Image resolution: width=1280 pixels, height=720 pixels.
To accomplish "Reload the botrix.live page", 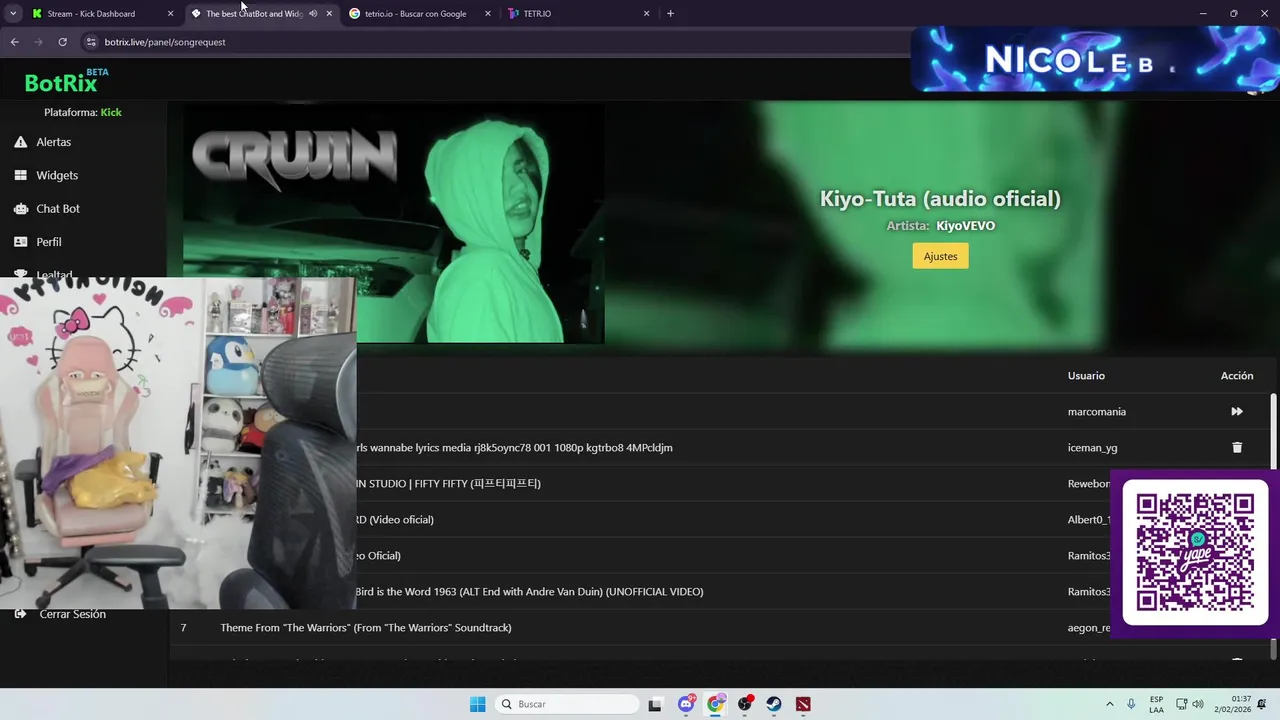I will point(62,42).
